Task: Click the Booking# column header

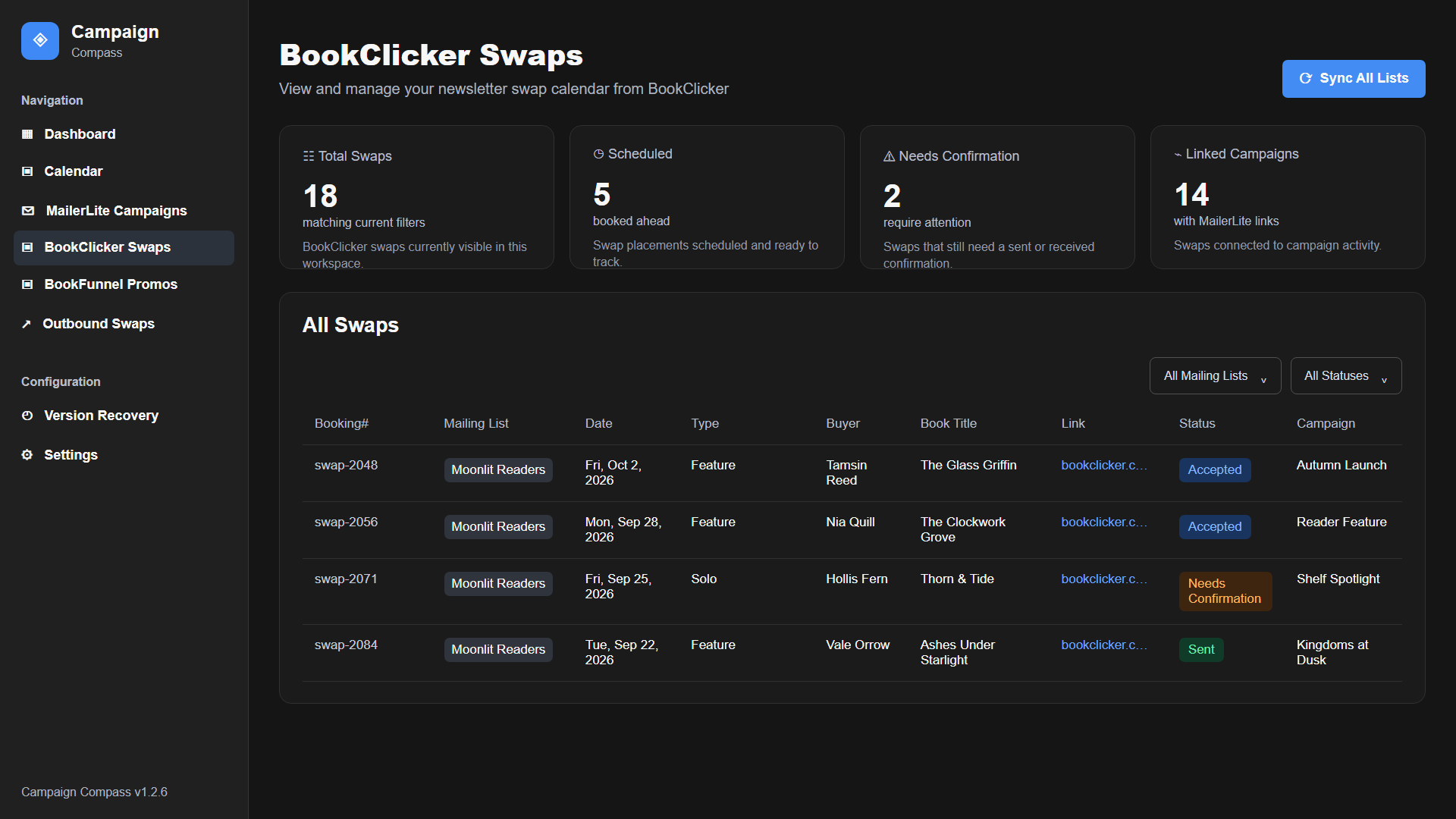Action: pos(341,424)
